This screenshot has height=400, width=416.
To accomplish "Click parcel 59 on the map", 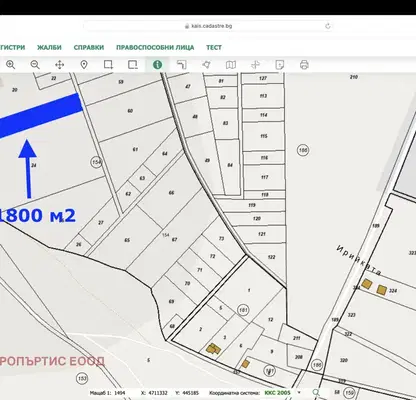I will (x=121, y=82).
